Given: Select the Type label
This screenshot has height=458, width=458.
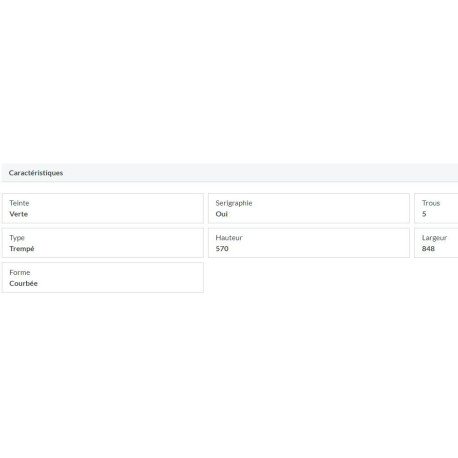Looking at the screenshot, I should 17,238.
